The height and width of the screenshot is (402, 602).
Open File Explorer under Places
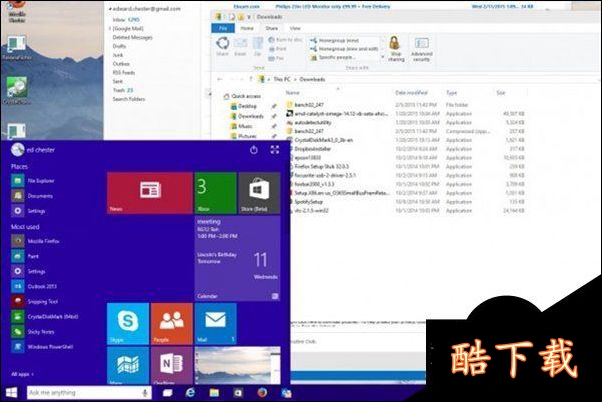click(x=33, y=180)
